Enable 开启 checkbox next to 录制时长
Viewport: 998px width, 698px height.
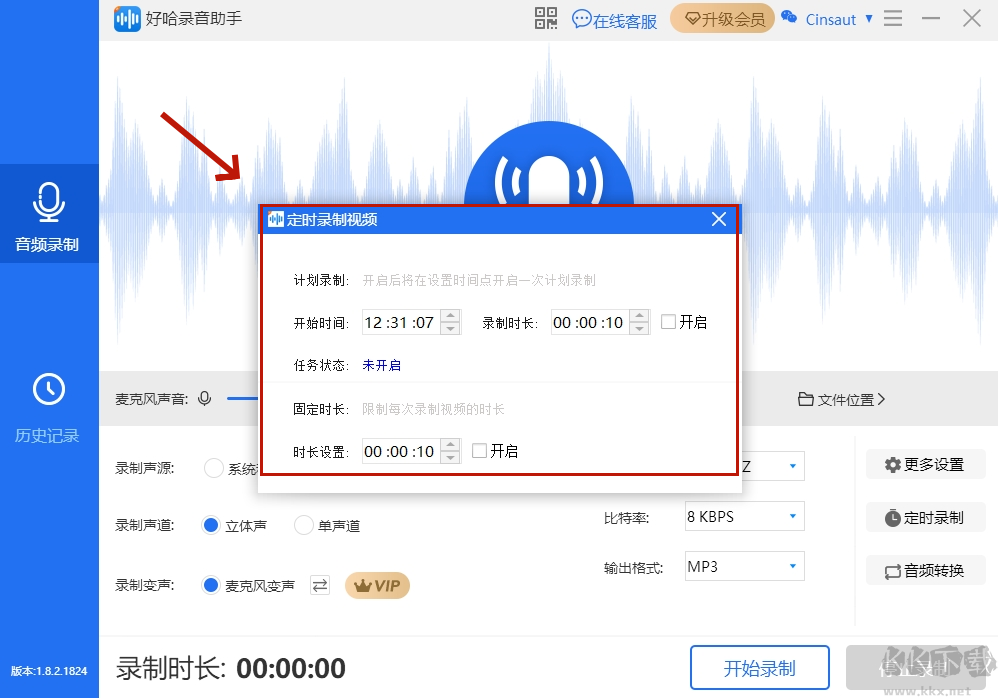(x=666, y=322)
